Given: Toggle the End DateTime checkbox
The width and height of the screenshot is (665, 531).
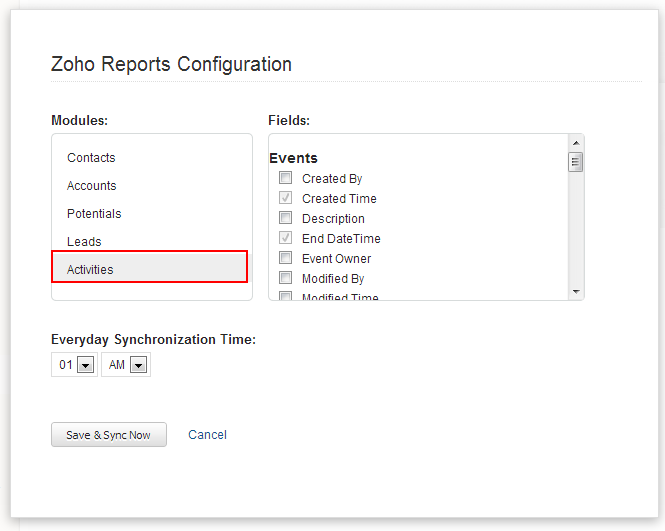Looking at the screenshot, I should click(x=285, y=238).
